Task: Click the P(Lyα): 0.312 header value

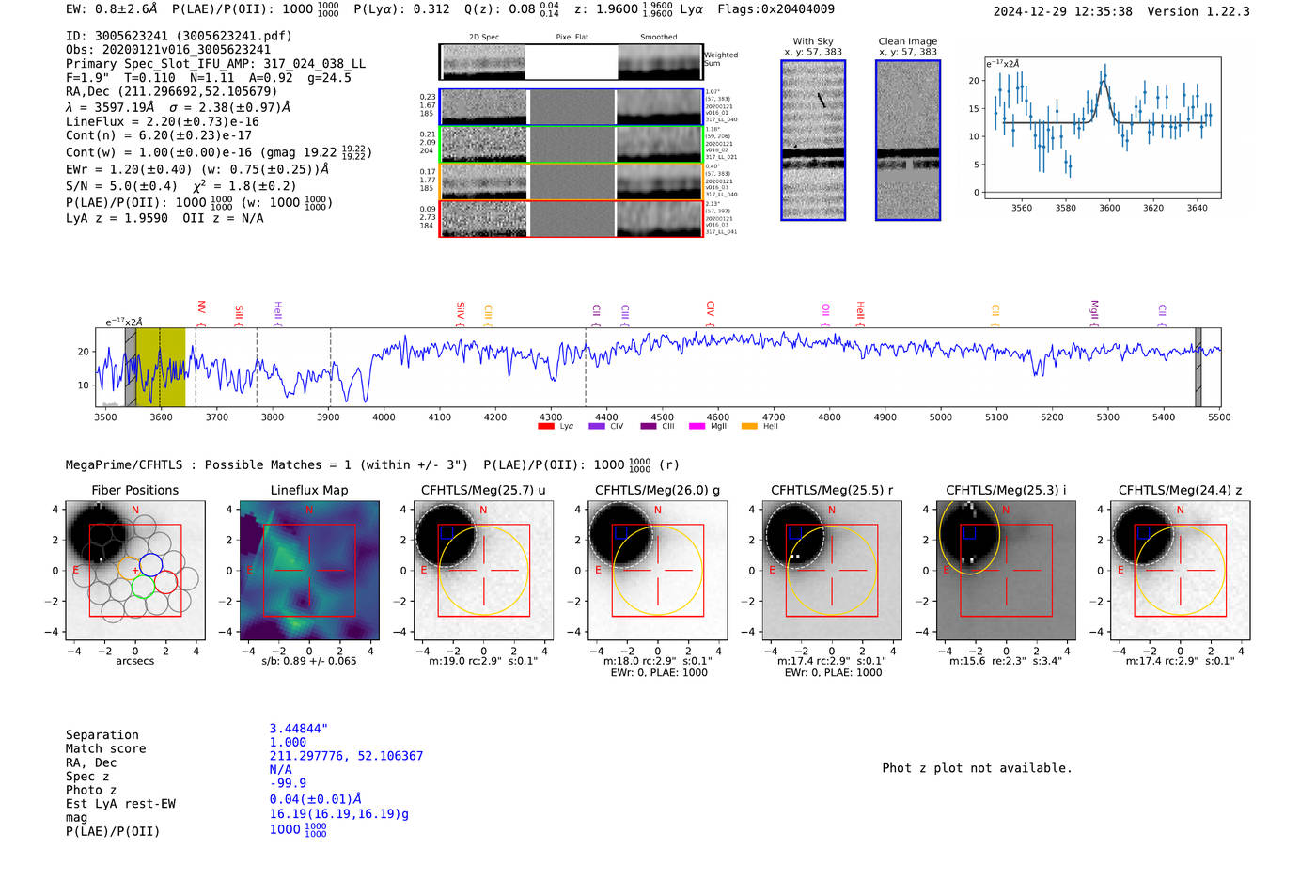Action: (x=401, y=9)
